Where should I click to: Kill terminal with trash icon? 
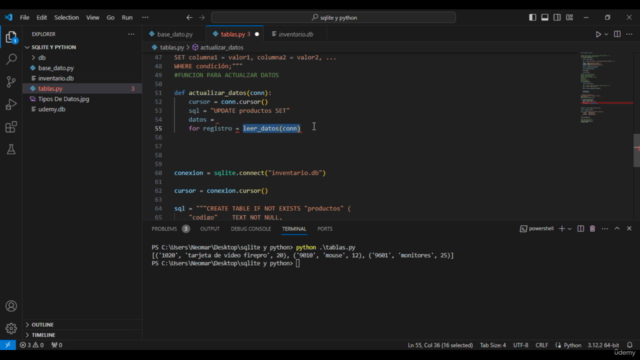pyautogui.click(x=592, y=229)
